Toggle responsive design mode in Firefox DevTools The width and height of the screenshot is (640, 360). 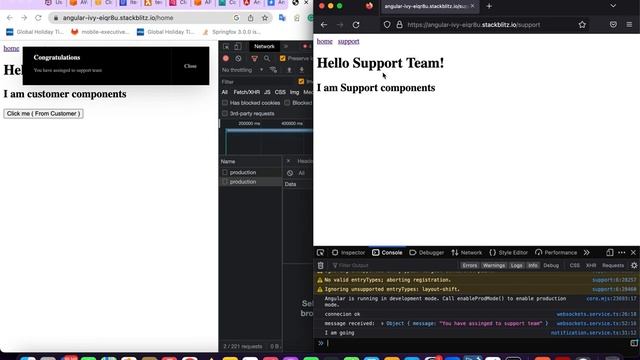pos(609,253)
